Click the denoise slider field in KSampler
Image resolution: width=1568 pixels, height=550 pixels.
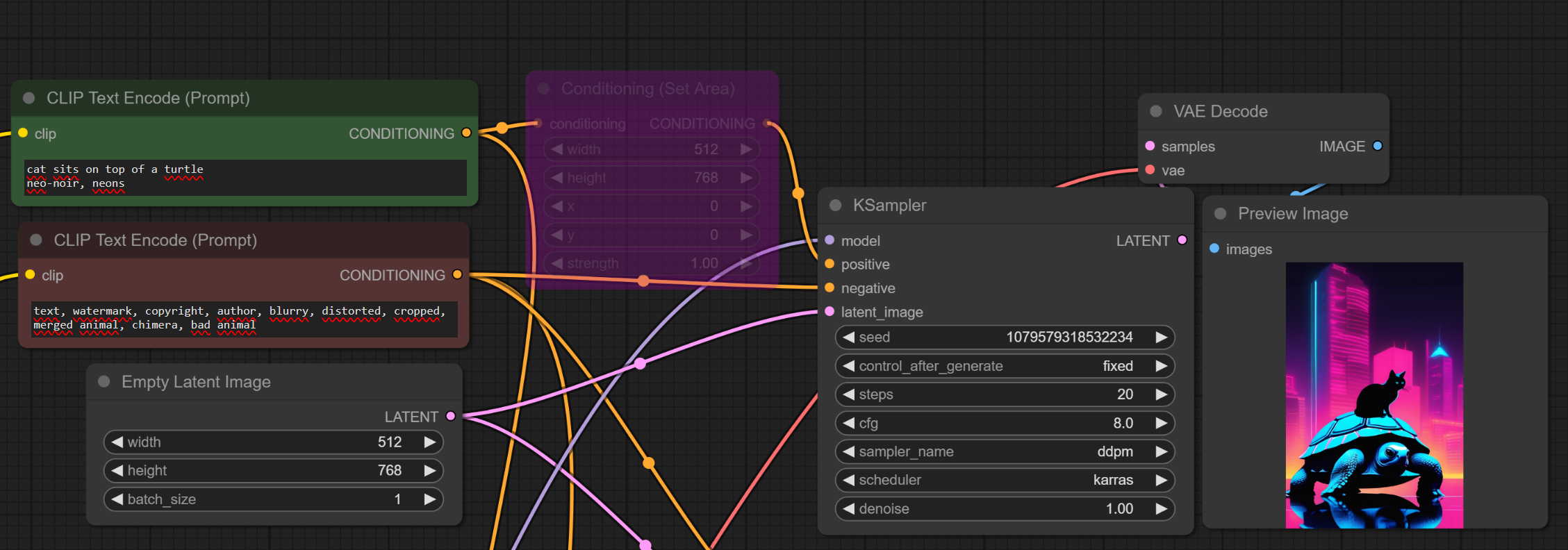1004,508
